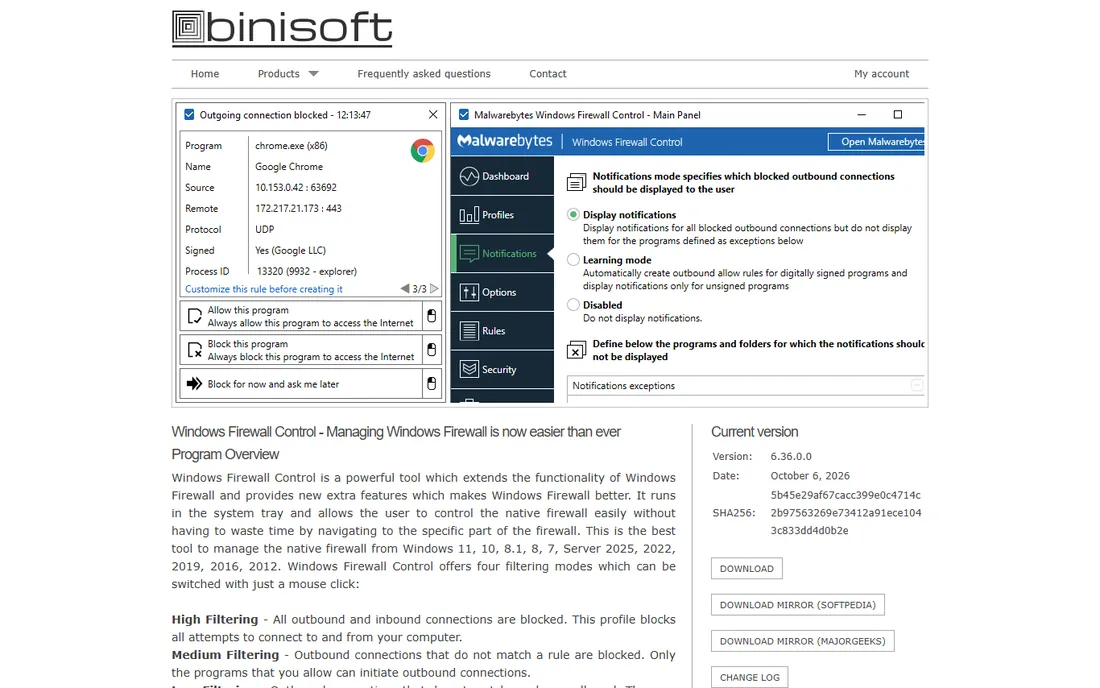This screenshot has width=1100, height=688.
Task: Click the Dashboard pulse icon
Action: [469, 176]
